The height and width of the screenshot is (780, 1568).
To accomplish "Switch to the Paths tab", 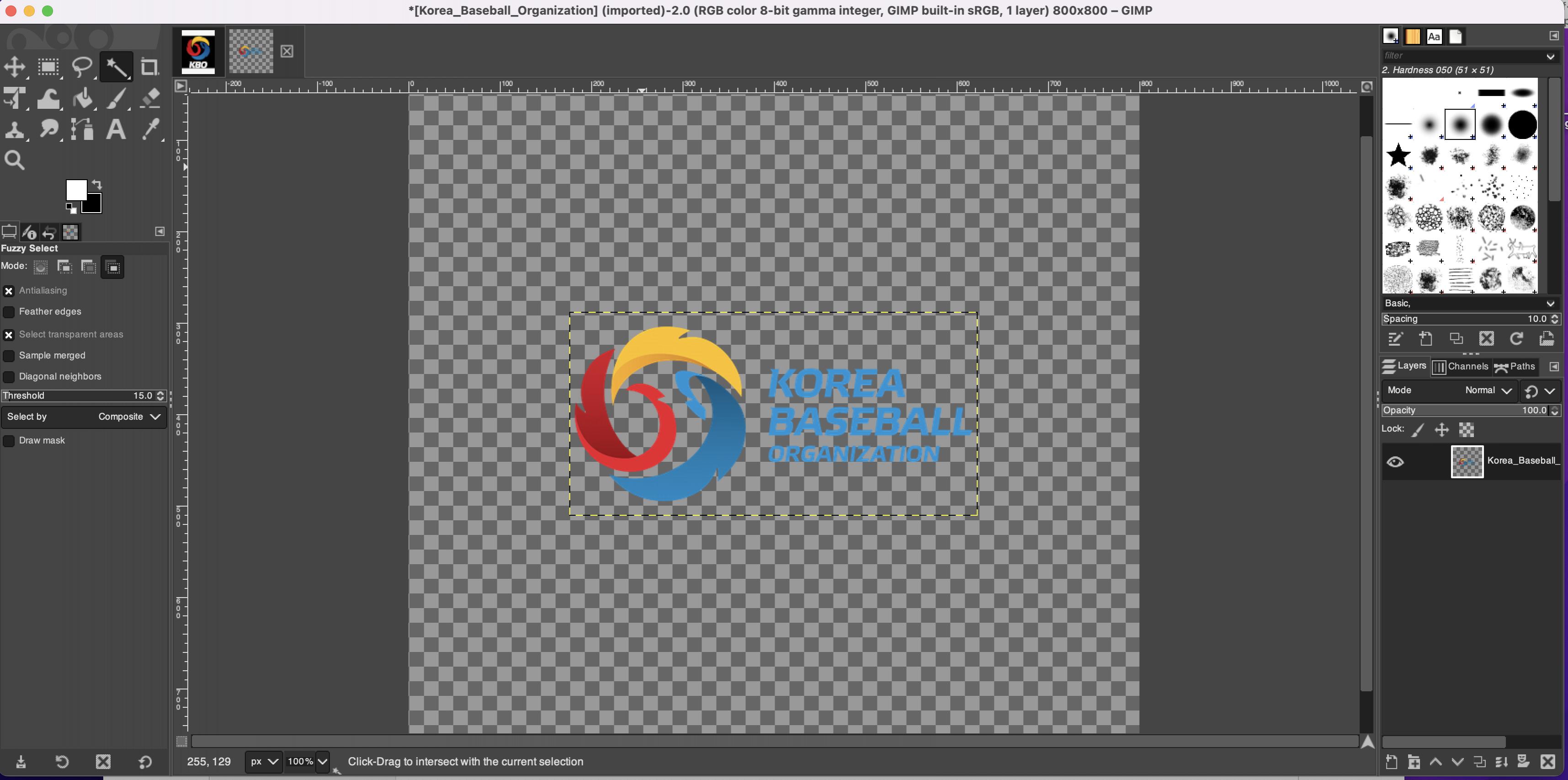I will tap(1515, 367).
